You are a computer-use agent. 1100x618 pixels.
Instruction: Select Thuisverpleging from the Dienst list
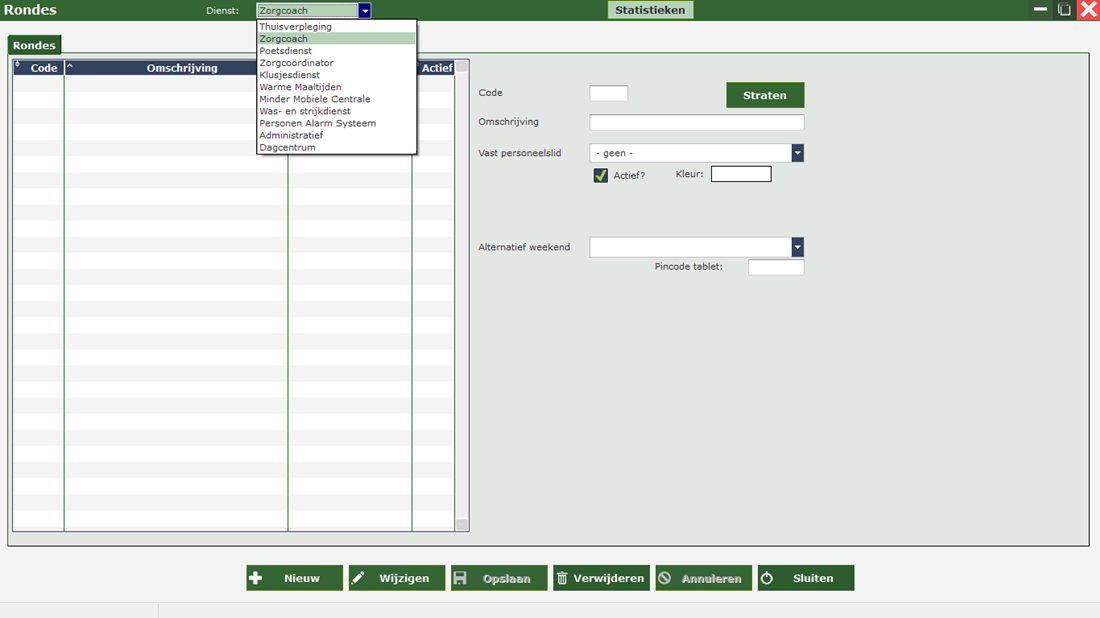[x=295, y=27]
